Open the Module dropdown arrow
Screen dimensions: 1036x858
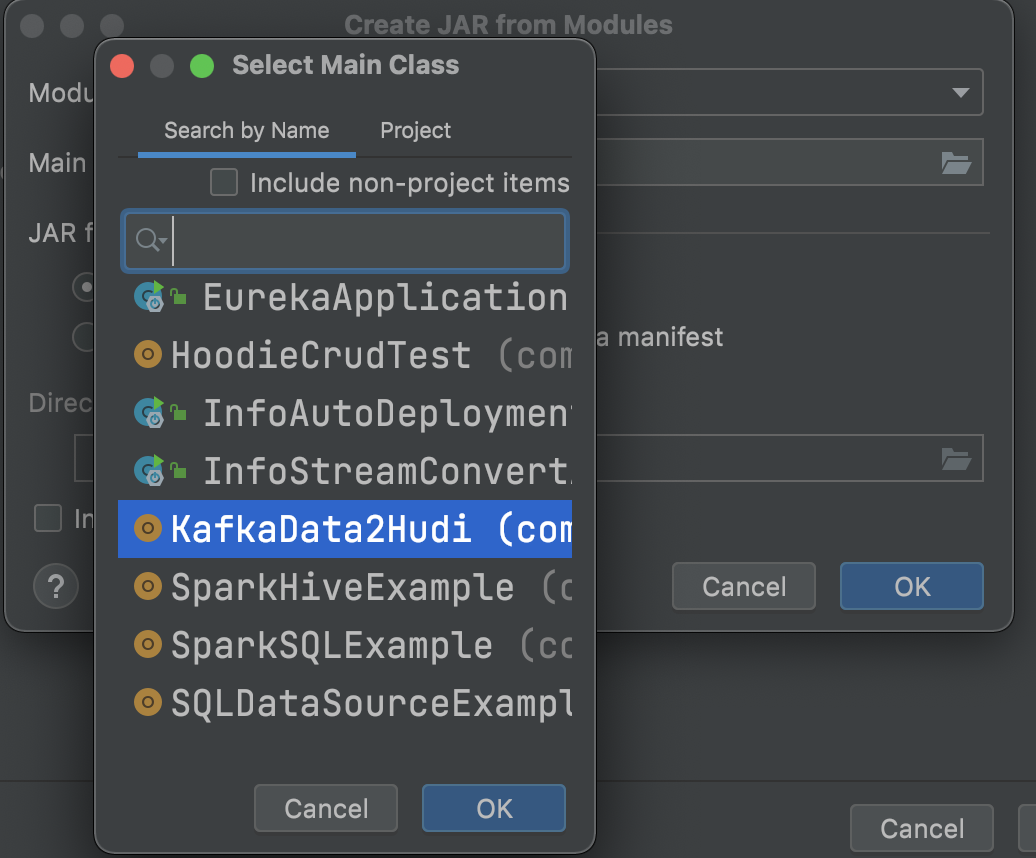pyautogui.click(x=961, y=93)
